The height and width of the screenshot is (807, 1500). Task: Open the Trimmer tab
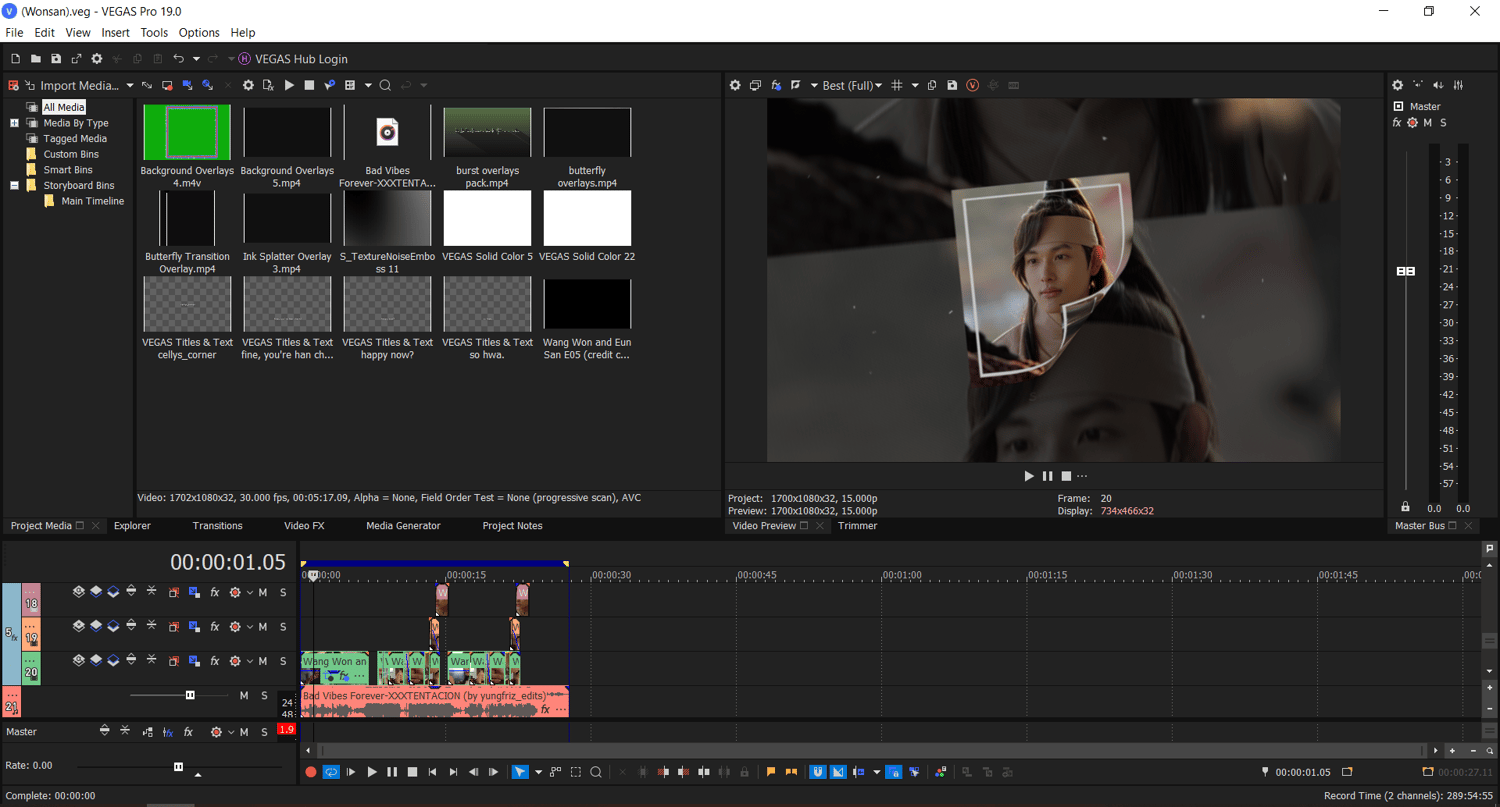[857, 526]
